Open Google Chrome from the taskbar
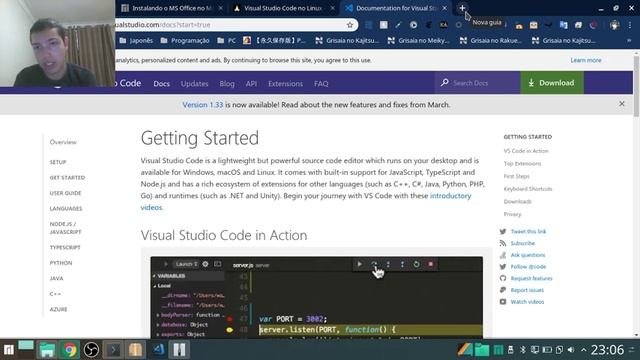Viewport: 640px width, 360px height. point(69,350)
